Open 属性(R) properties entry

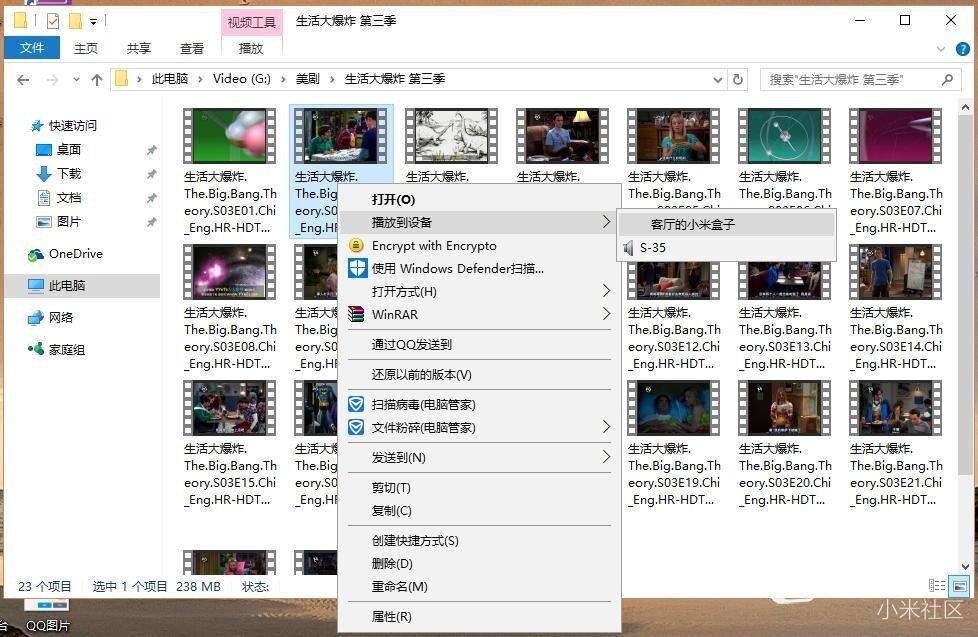pos(479,616)
